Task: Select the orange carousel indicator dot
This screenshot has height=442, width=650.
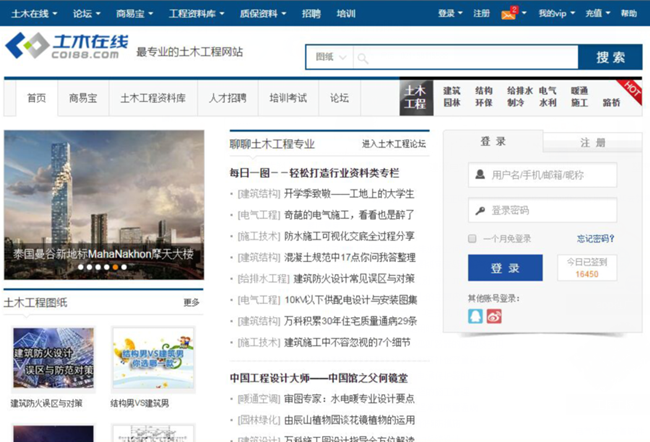Action: [115, 267]
